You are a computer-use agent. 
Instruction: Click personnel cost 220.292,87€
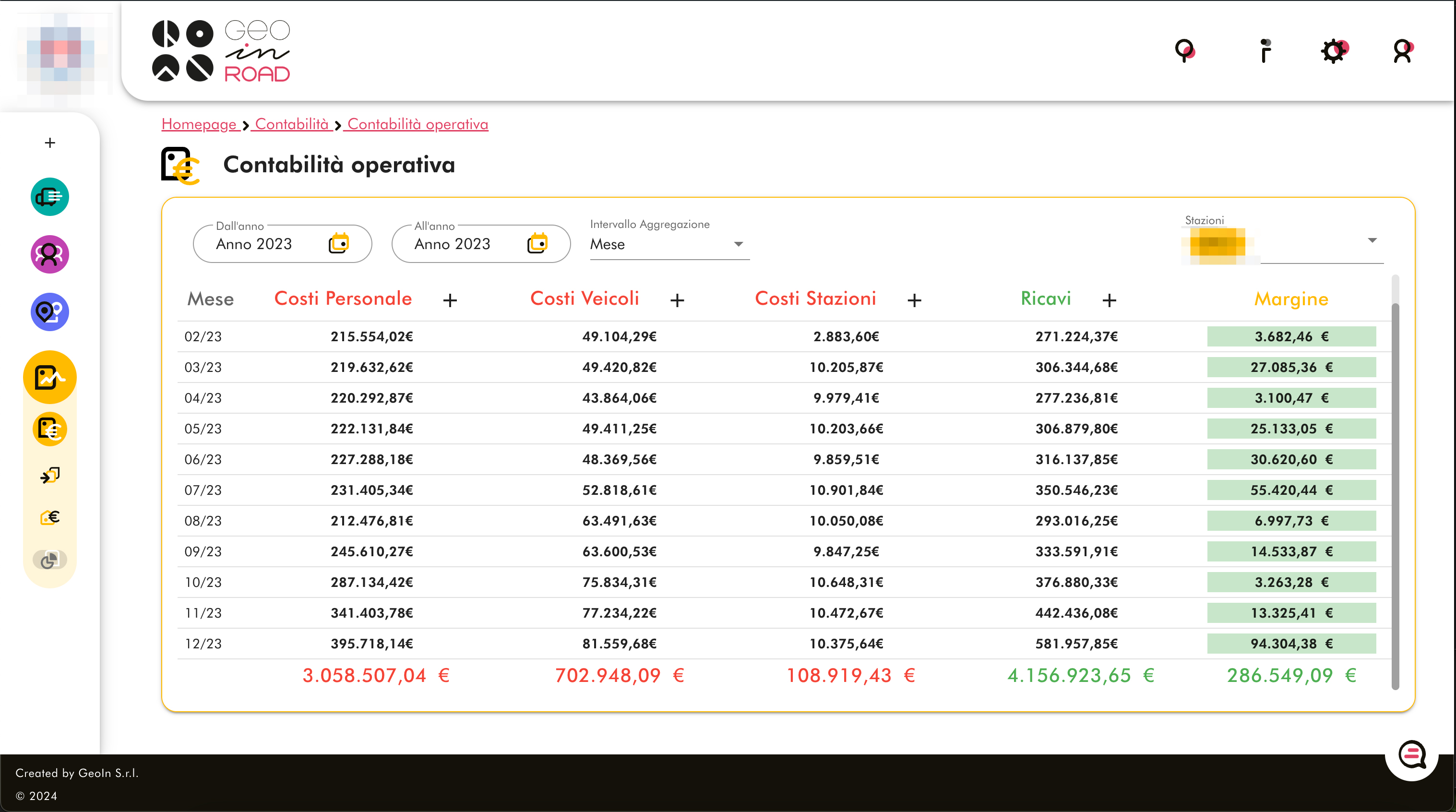pyautogui.click(x=372, y=398)
